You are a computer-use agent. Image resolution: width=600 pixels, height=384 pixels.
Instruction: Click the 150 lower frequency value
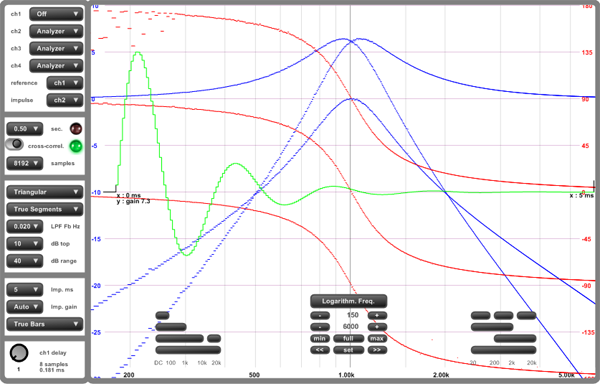point(352,315)
